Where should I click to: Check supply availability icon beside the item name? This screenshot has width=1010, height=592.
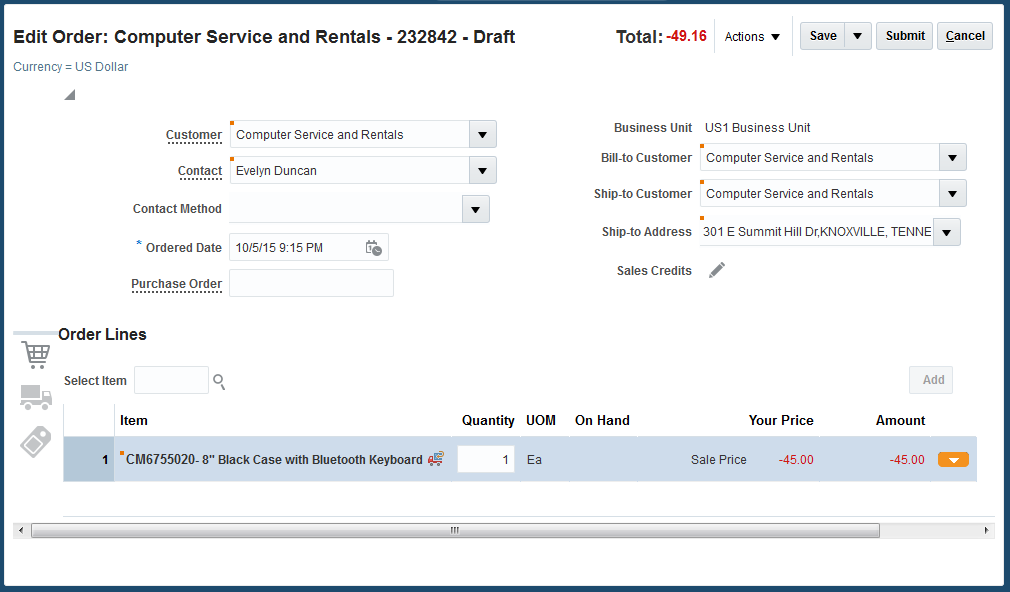[x=435, y=459]
